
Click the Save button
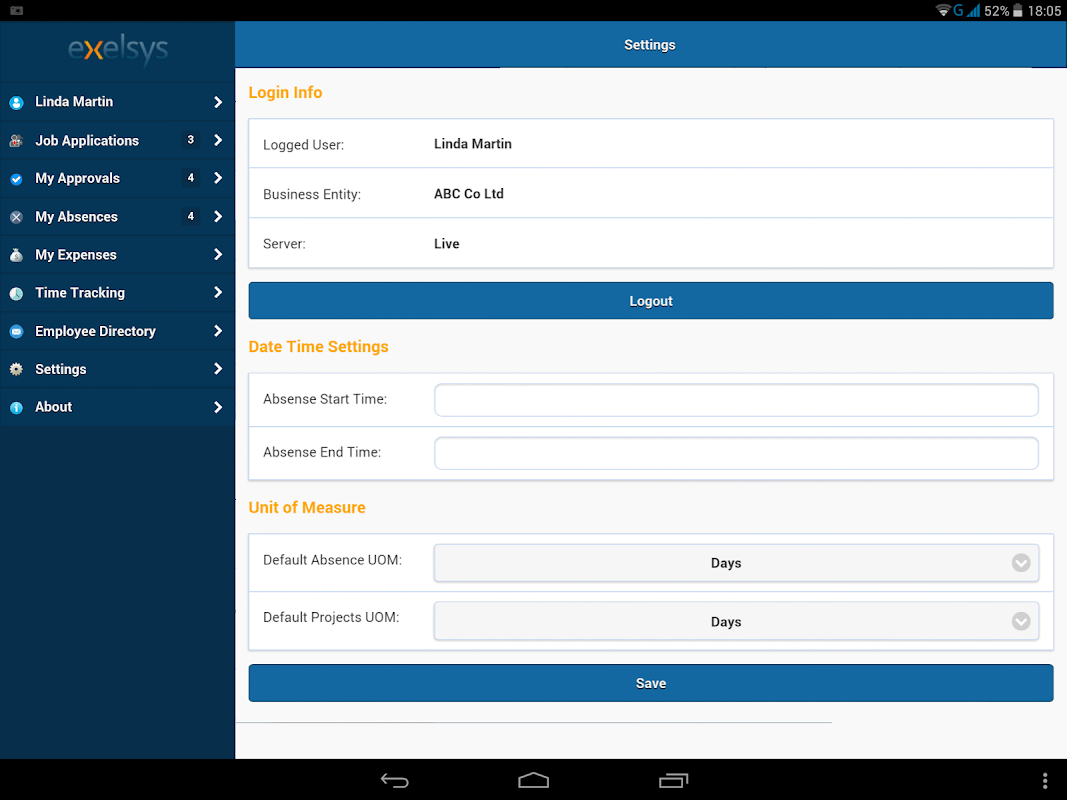tap(651, 683)
